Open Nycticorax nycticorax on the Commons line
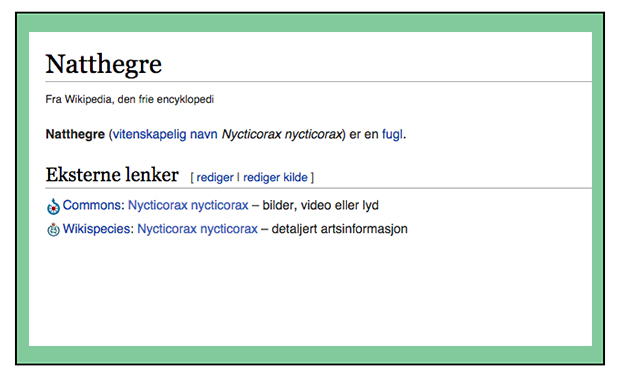Screen dimensions: 620x378 188,206
